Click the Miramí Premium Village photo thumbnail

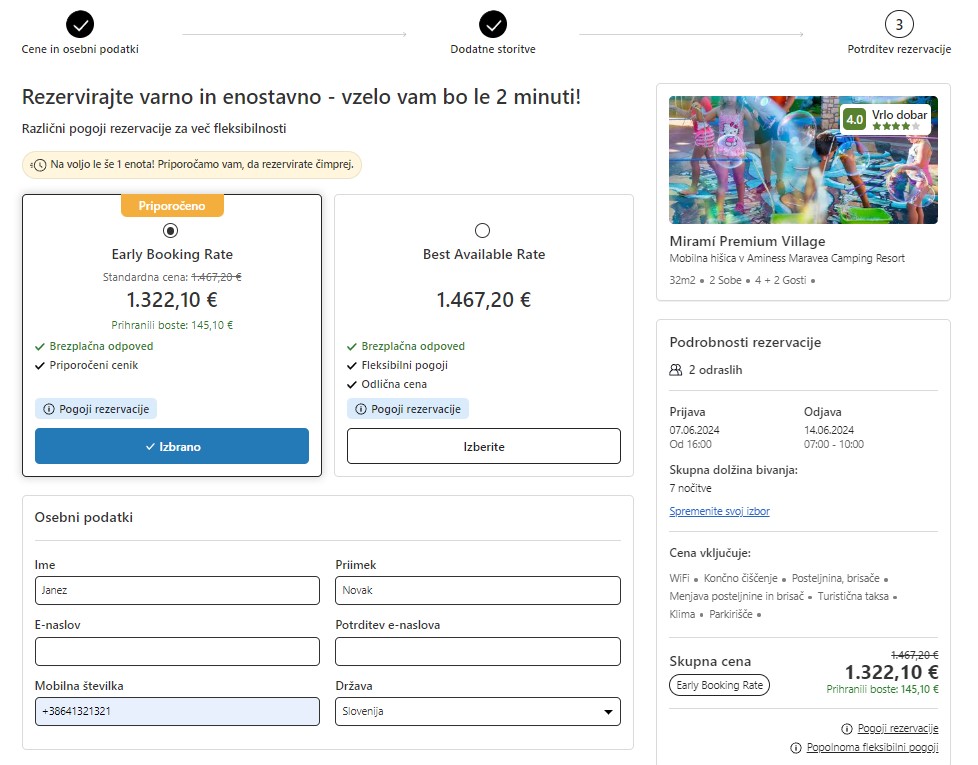pos(803,160)
